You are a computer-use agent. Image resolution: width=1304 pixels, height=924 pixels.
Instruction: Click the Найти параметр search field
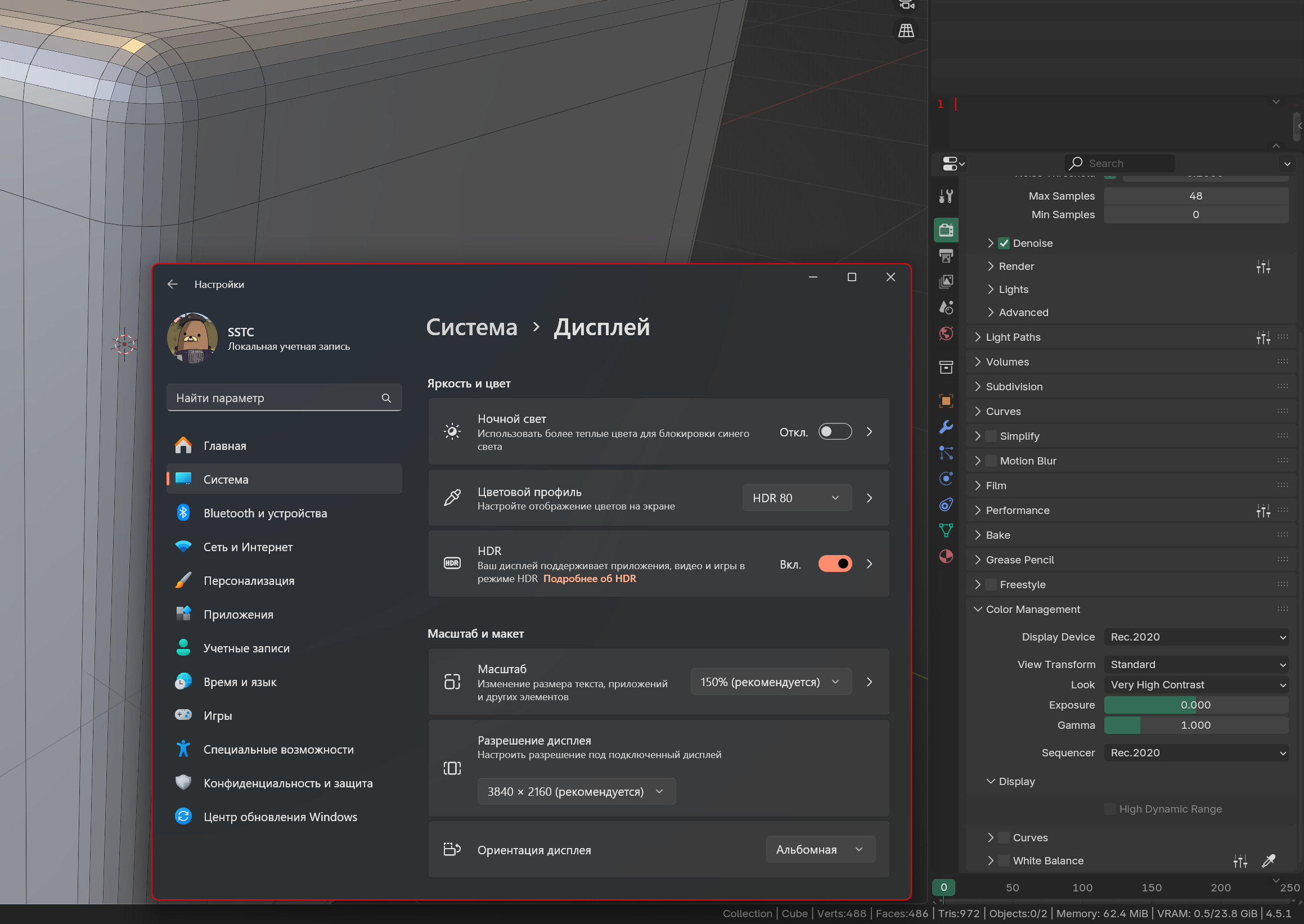(276, 398)
